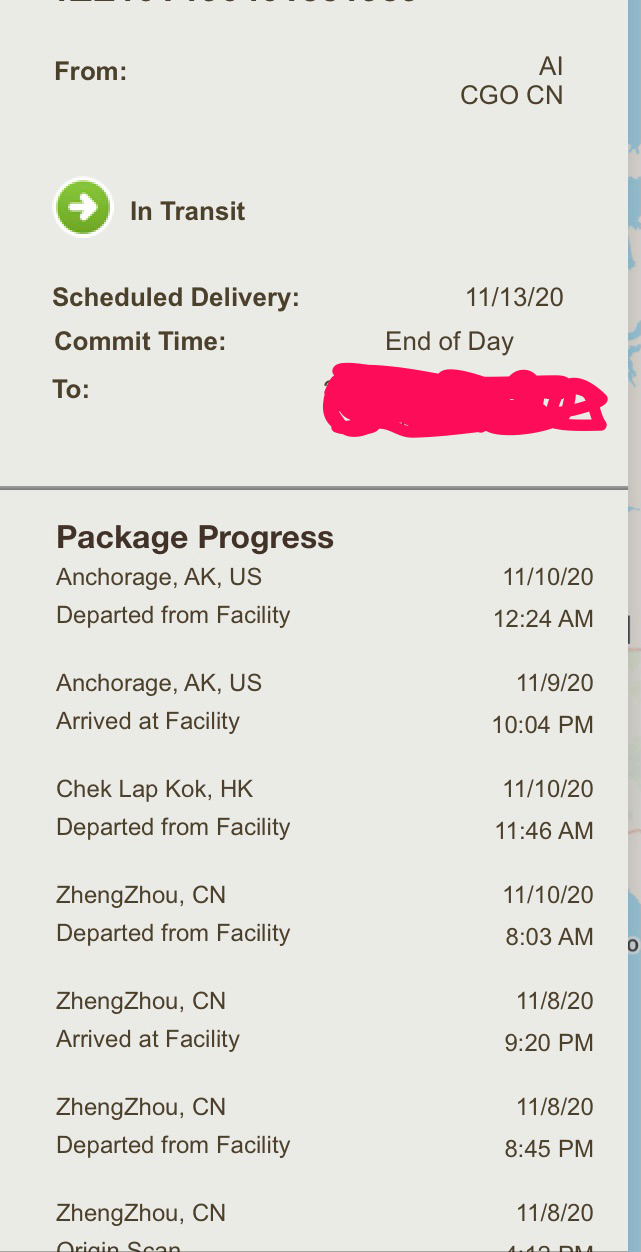
Task: Open the ZhengZhou 9:20 PM arrival entry
Action: 148,1039
